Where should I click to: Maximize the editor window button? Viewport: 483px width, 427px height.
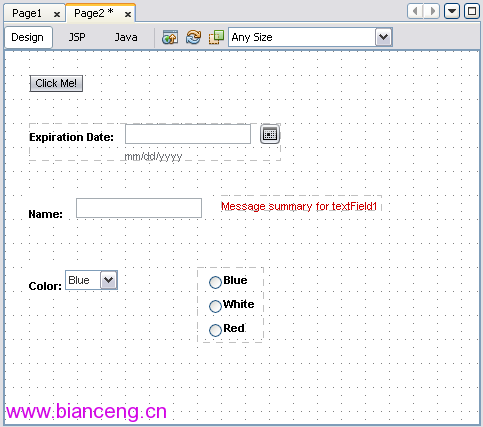(x=472, y=11)
